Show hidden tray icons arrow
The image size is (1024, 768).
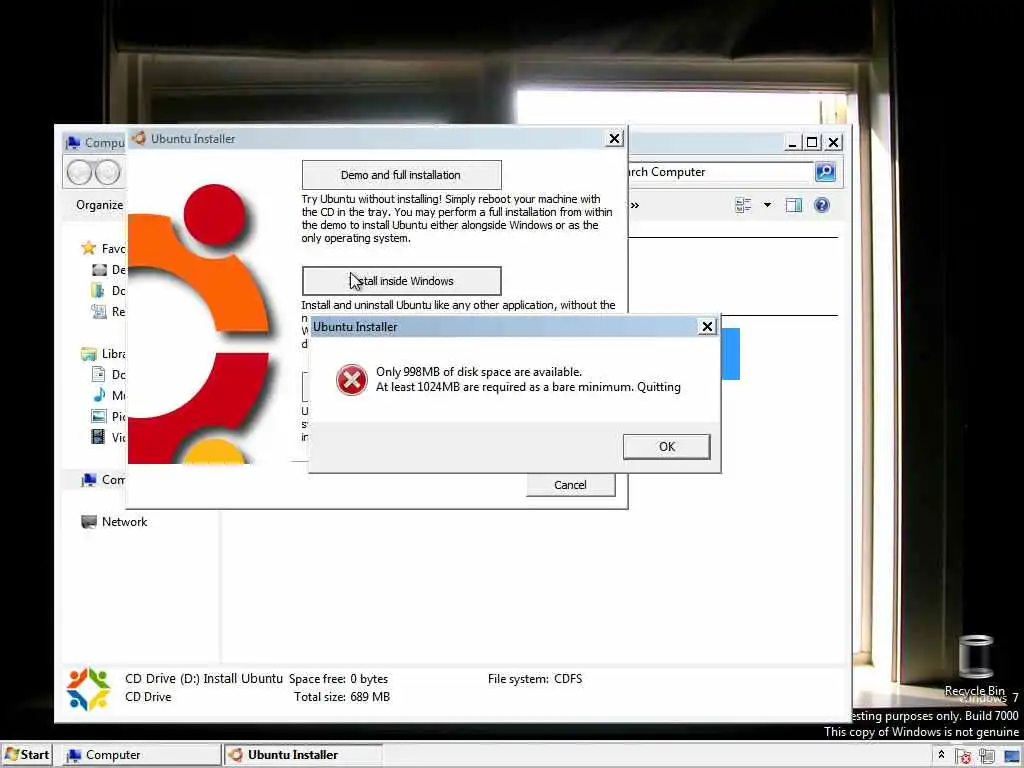(x=941, y=754)
